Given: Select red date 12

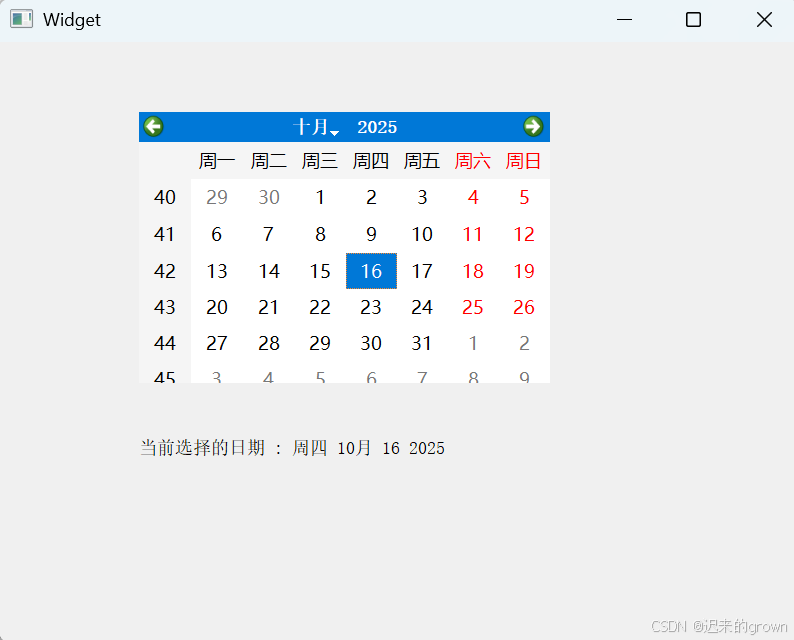Looking at the screenshot, I should point(525,234).
